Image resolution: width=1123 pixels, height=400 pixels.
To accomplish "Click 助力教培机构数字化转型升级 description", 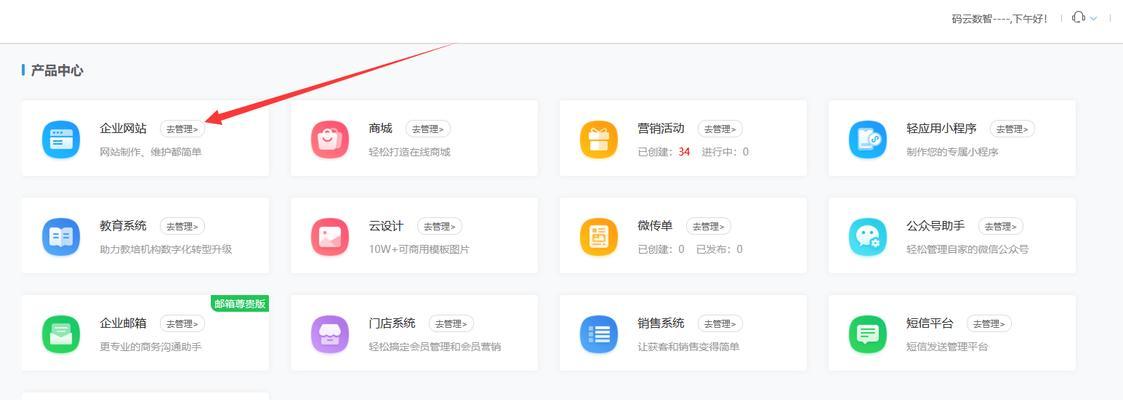I will click(165, 249).
